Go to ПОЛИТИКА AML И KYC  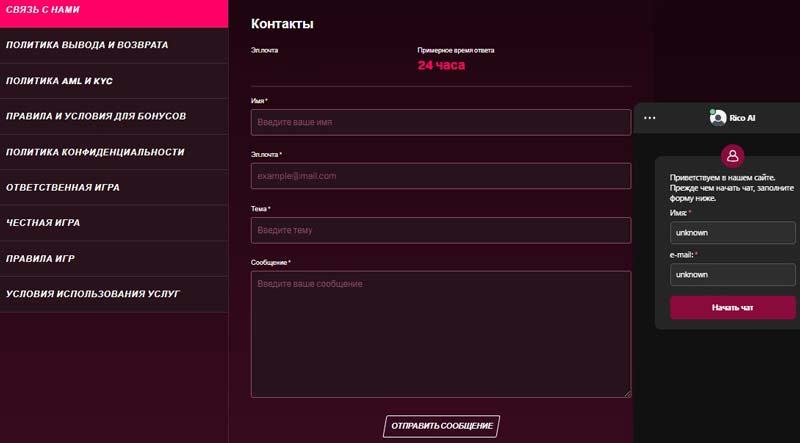[113, 81]
